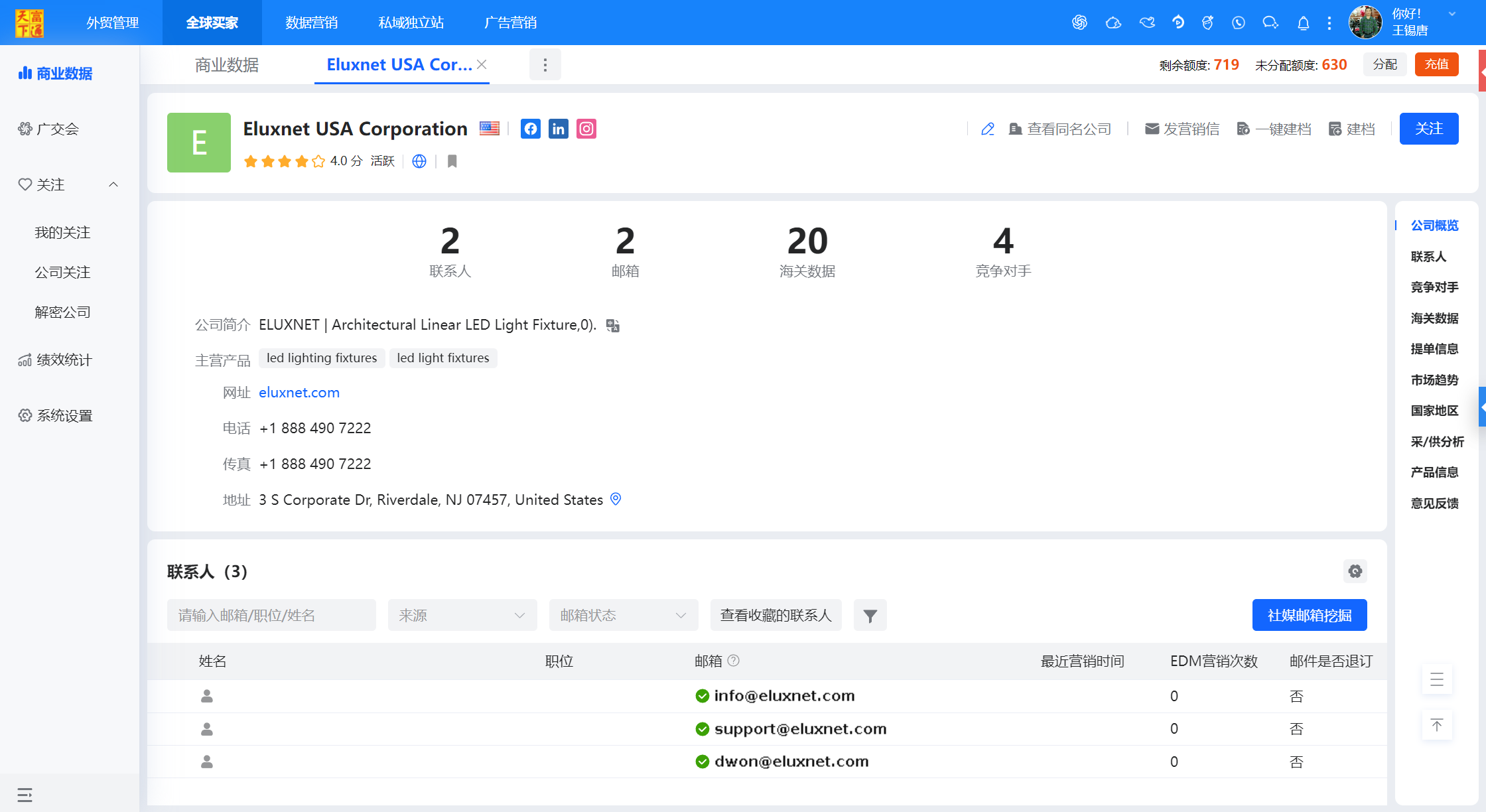The height and width of the screenshot is (812, 1486).
Task: Click support@eluxnet.com email
Action: [x=800, y=729]
